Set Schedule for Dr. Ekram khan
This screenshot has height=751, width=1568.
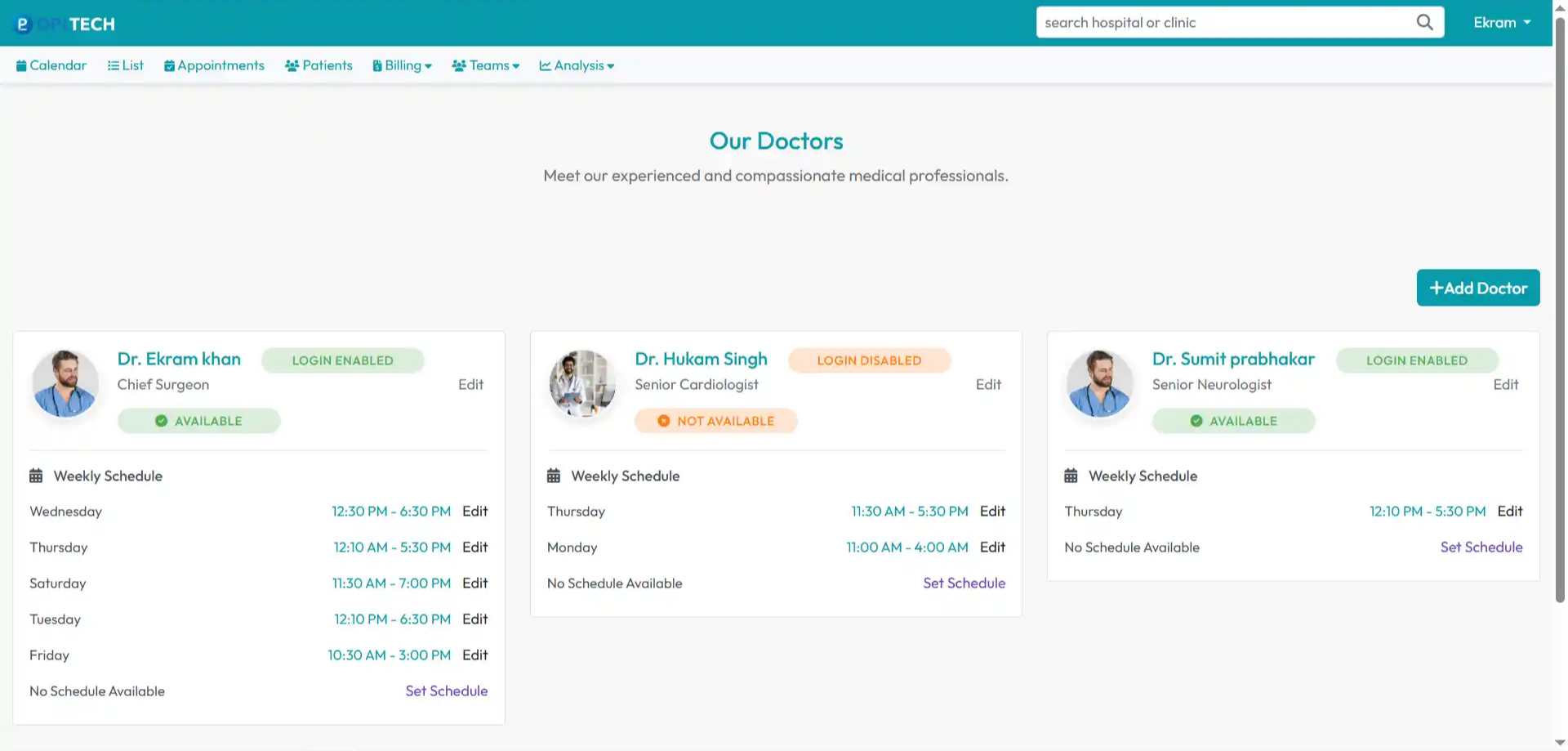coord(447,691)
